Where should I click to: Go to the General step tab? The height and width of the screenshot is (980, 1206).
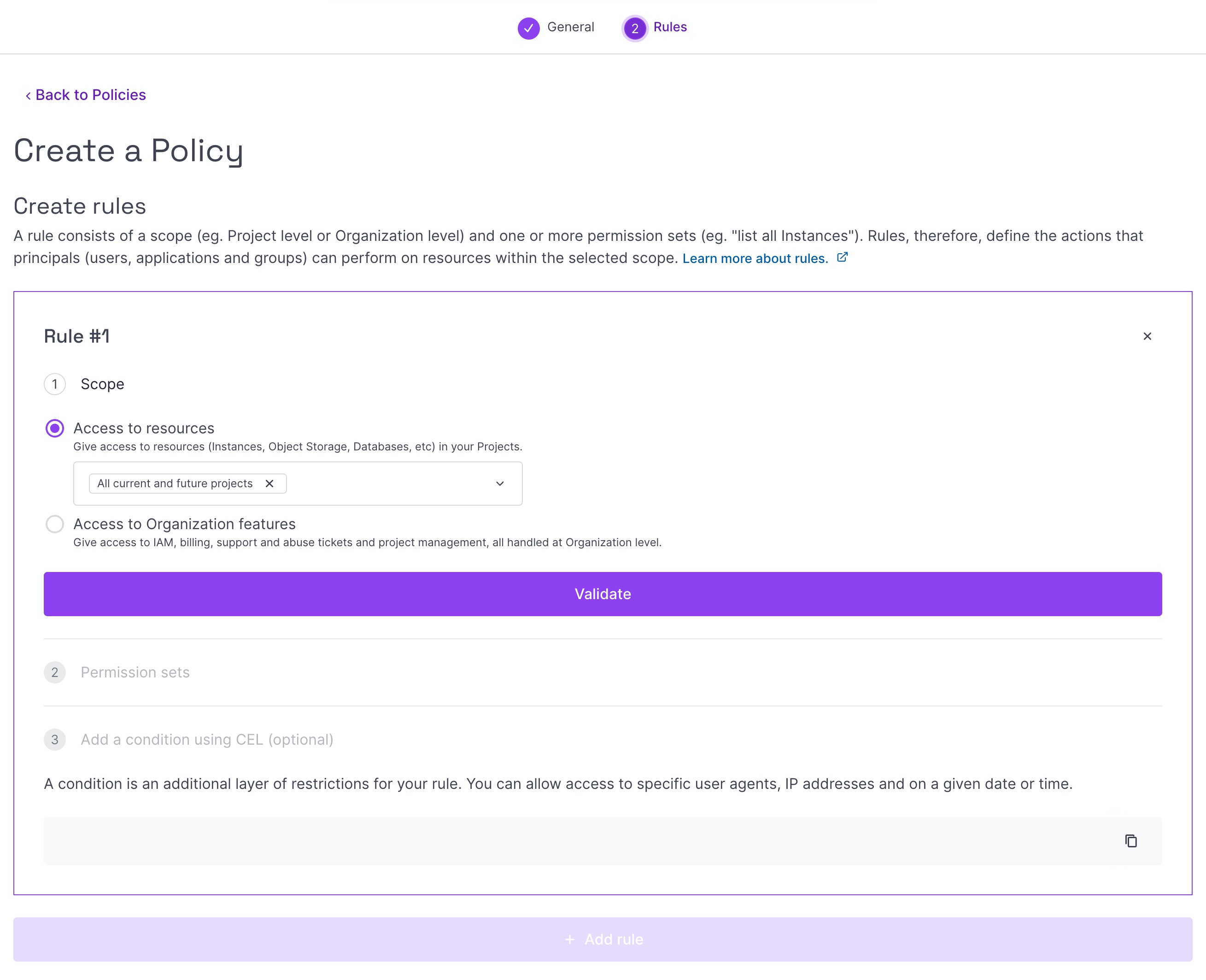click(x=570, y=27)
